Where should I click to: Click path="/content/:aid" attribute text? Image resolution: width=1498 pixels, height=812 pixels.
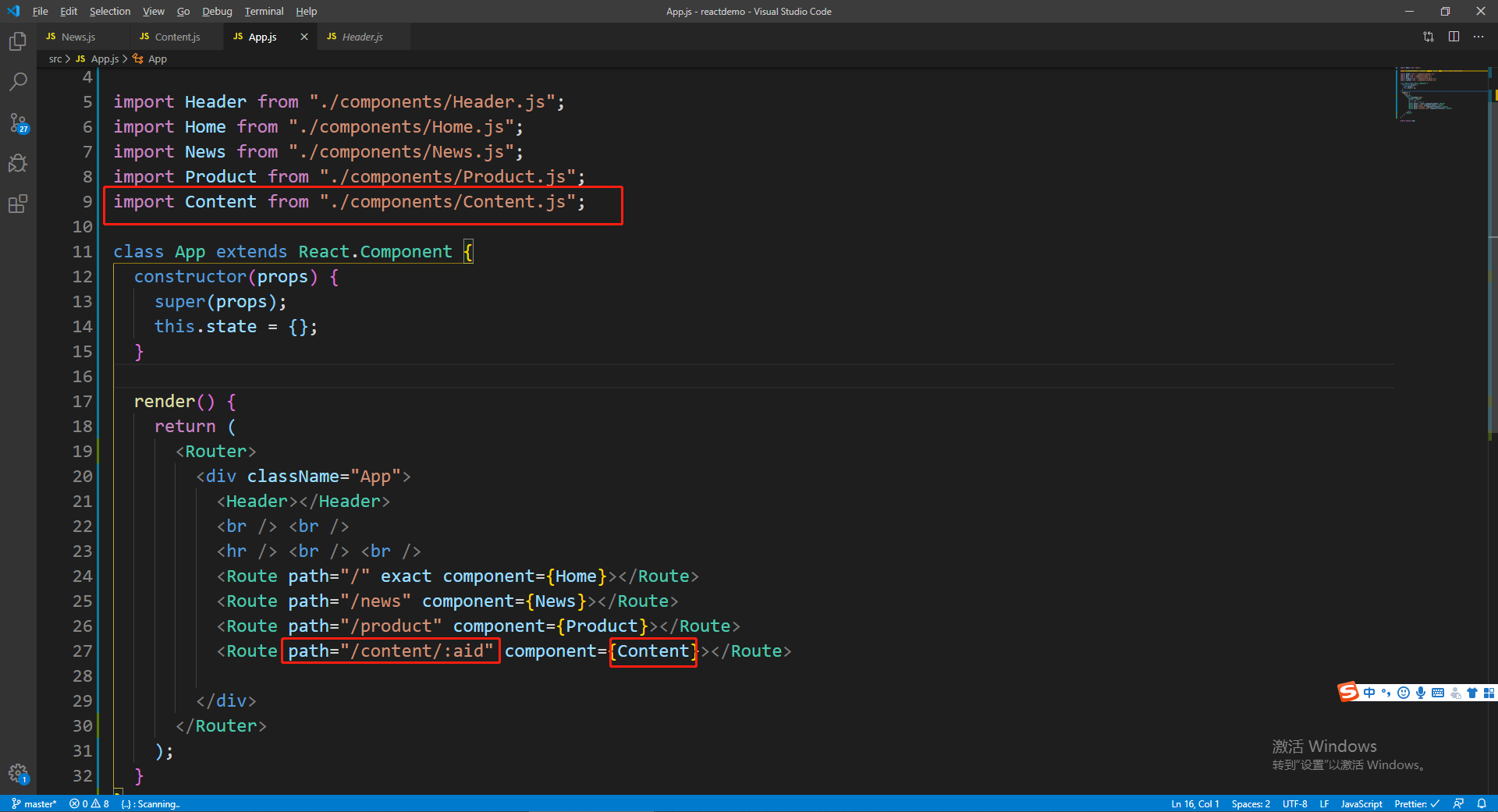click(x=390, y=651)
